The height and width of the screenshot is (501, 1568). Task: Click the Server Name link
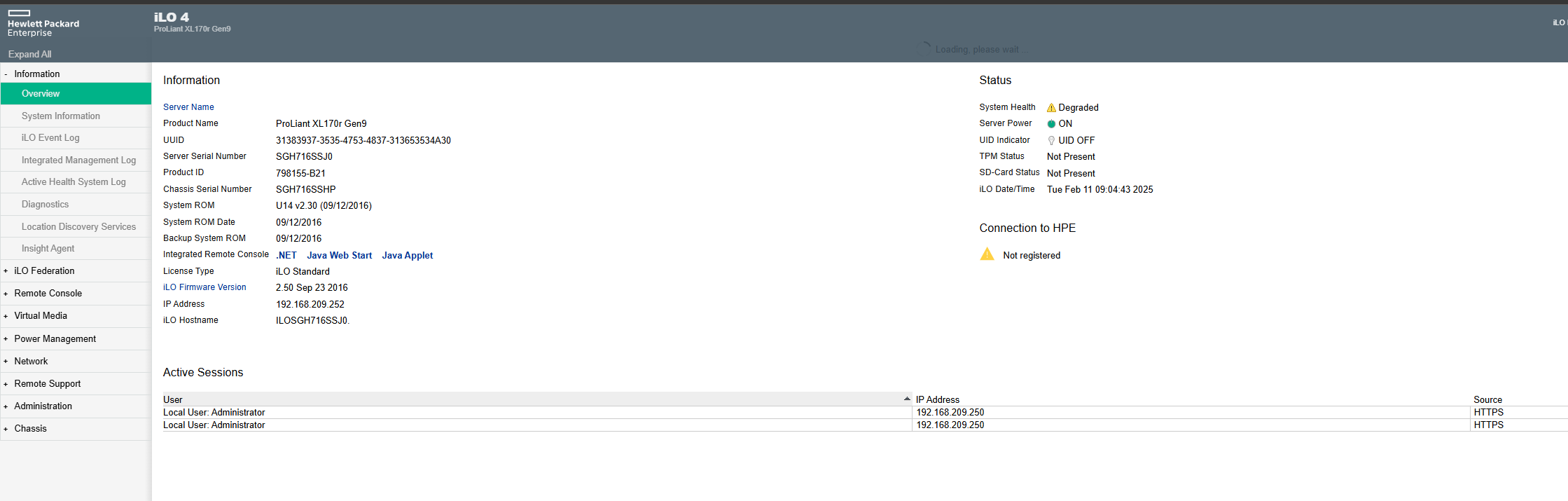pyautogui.click(x=188, y=107)
